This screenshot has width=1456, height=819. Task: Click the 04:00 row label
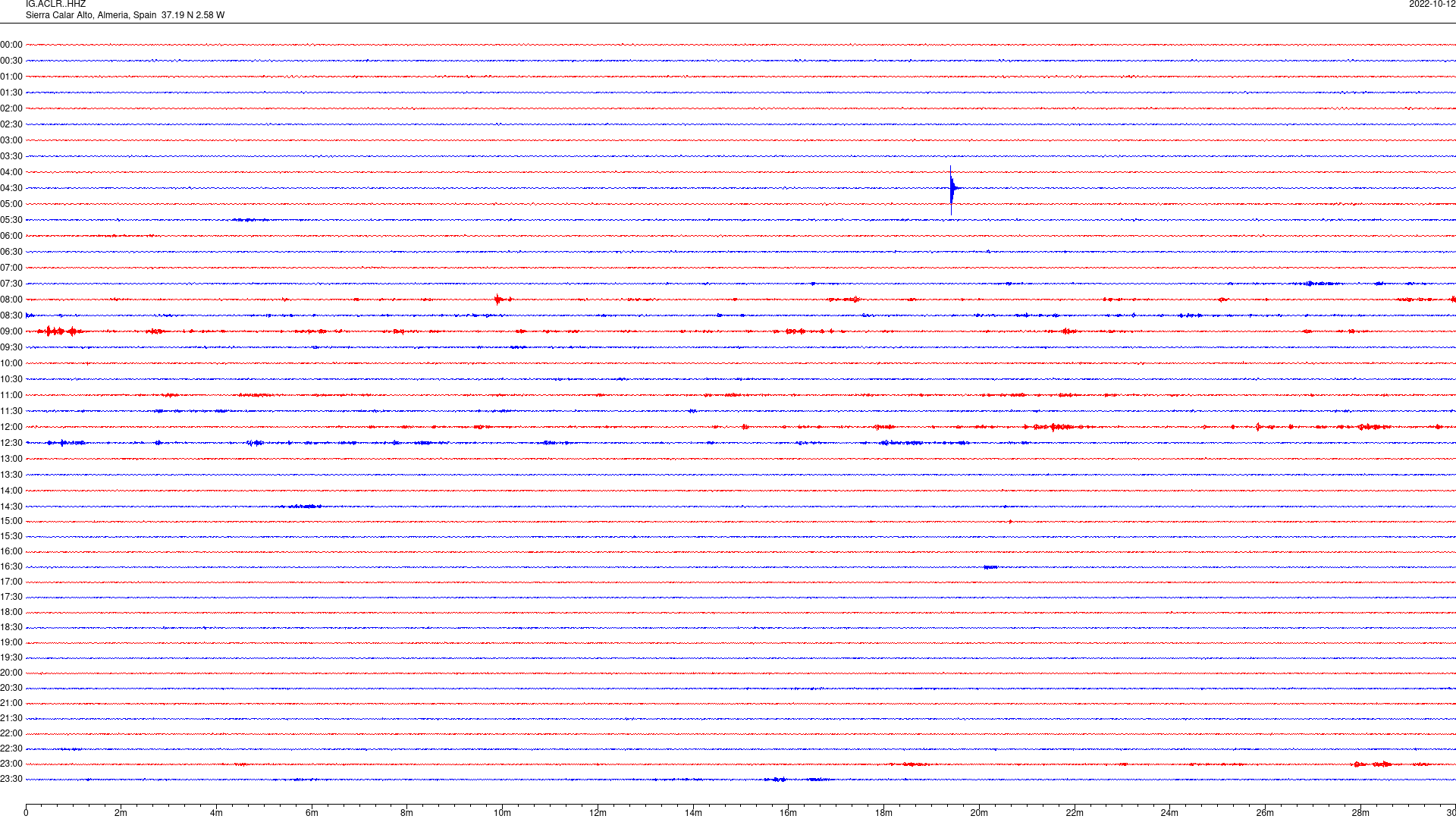[x=11, y=172]
